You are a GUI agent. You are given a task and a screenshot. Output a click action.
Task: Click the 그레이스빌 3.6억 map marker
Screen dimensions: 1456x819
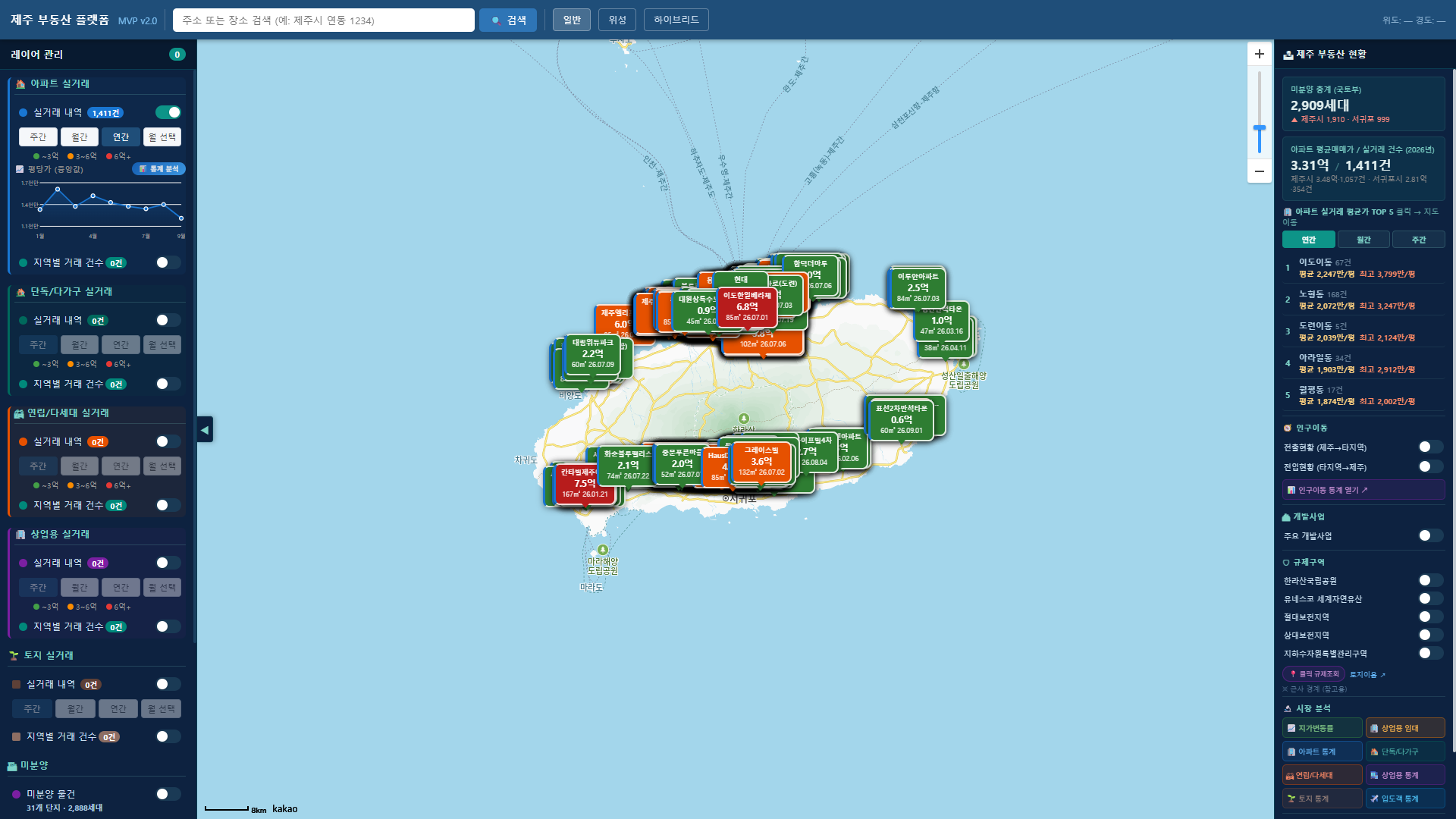(761, 461)
